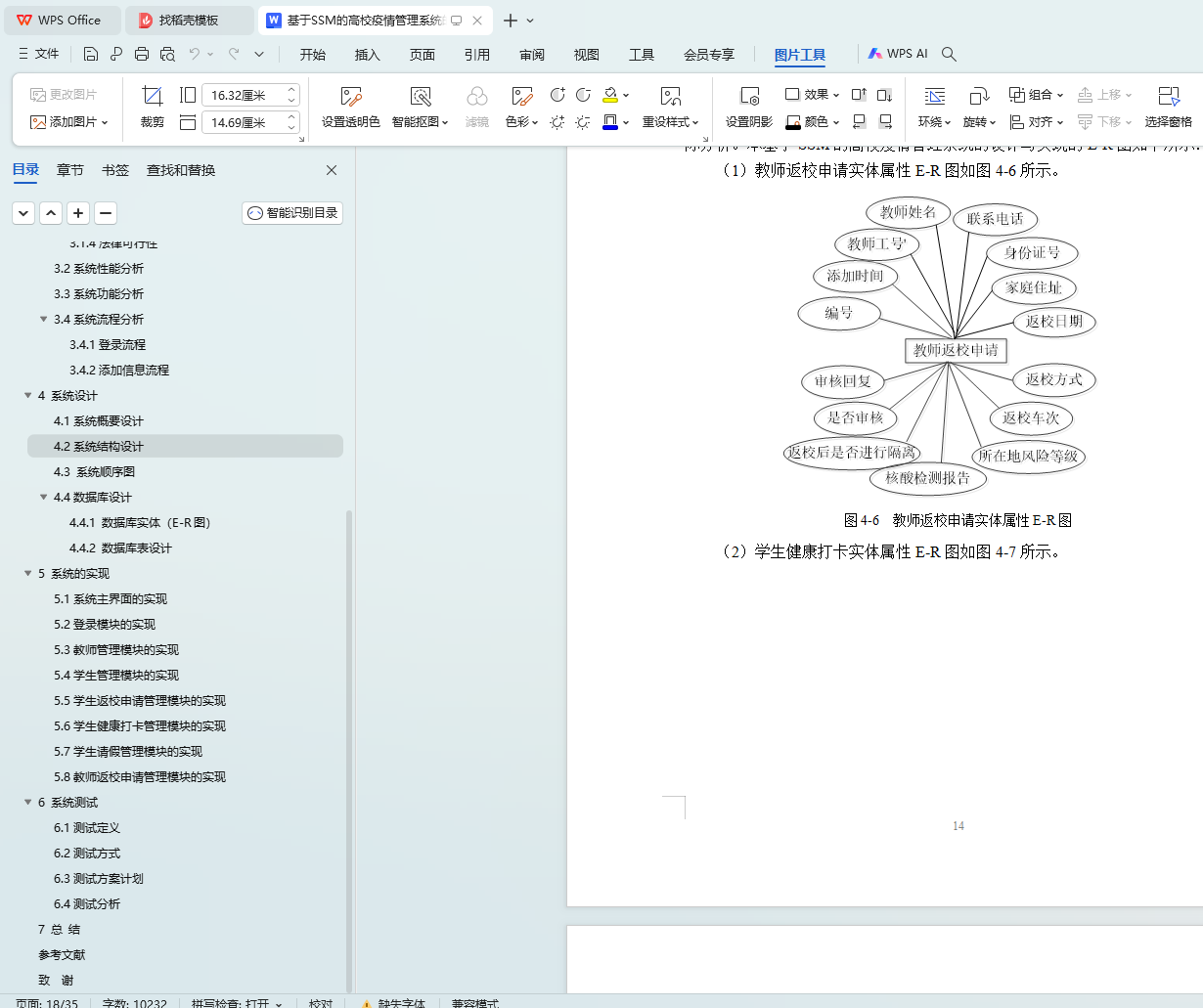Switch to the 审阅 ribbon tab
The height and width of the screenshot is (1008, 1203).
coord(532,55)
